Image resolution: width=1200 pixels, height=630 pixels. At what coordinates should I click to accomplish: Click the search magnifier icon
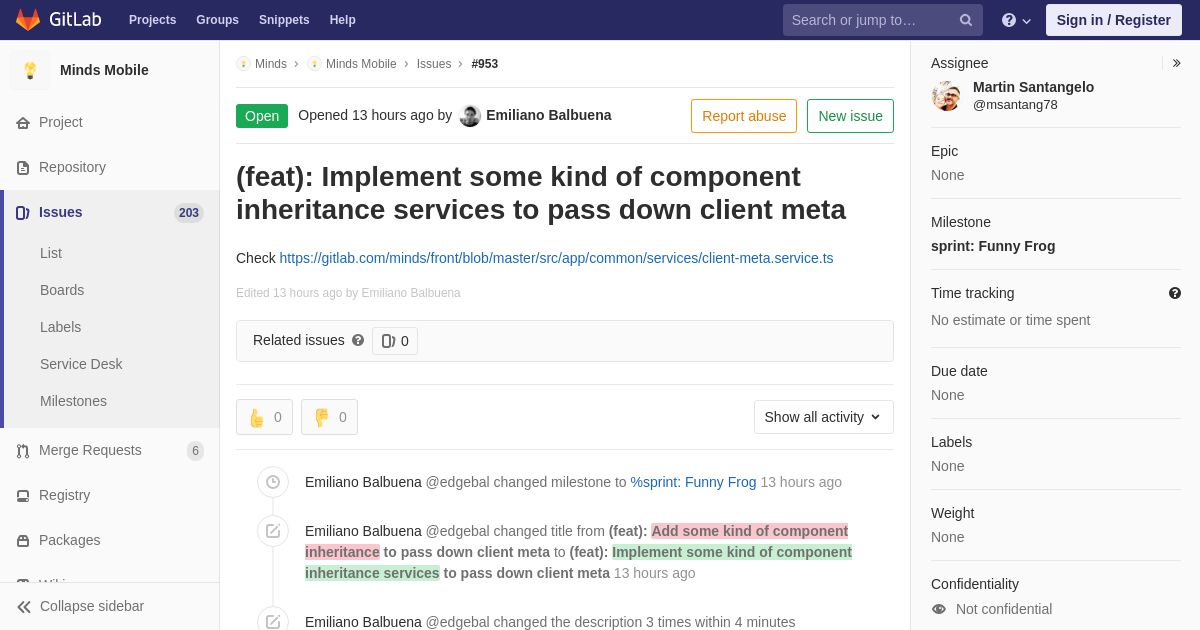[966, 20]
